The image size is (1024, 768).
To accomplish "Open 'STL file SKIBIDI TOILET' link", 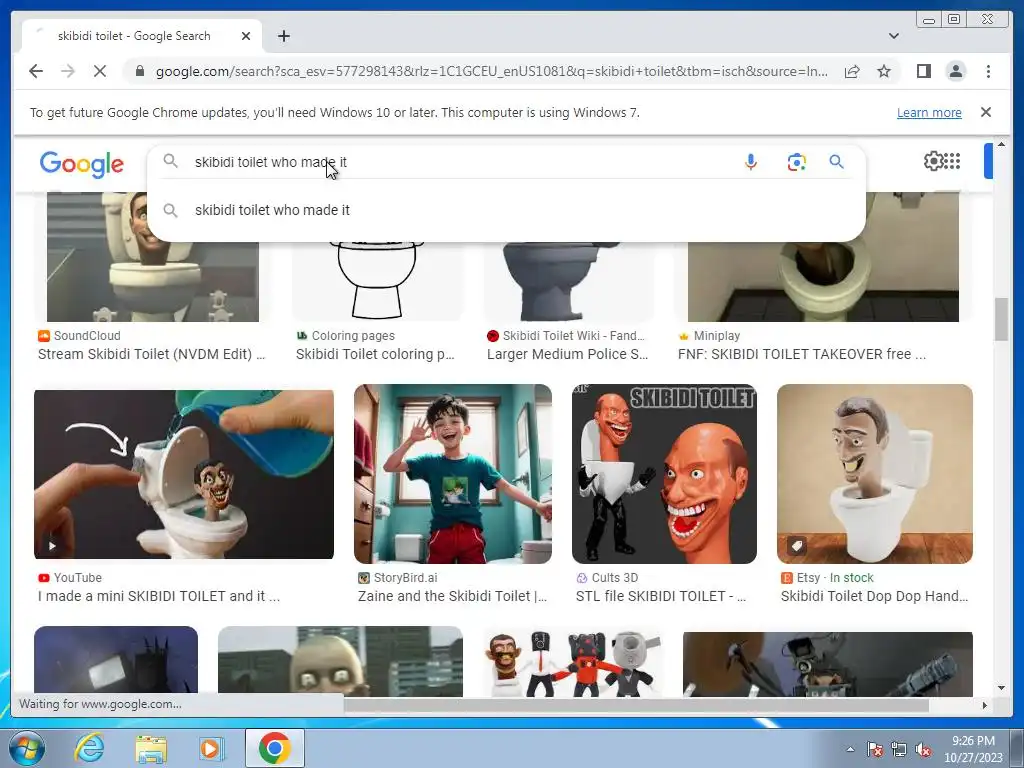I will pyautogui.click(x=660, y=596).
